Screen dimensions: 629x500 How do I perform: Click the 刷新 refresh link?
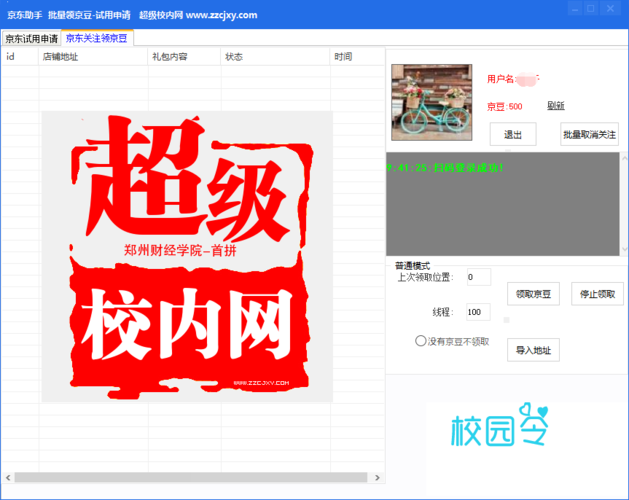tap(556, 106)
